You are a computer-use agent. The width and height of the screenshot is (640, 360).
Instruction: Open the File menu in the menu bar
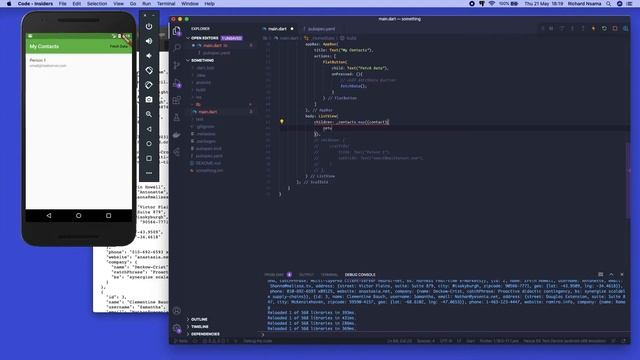[x=62, y=4]
